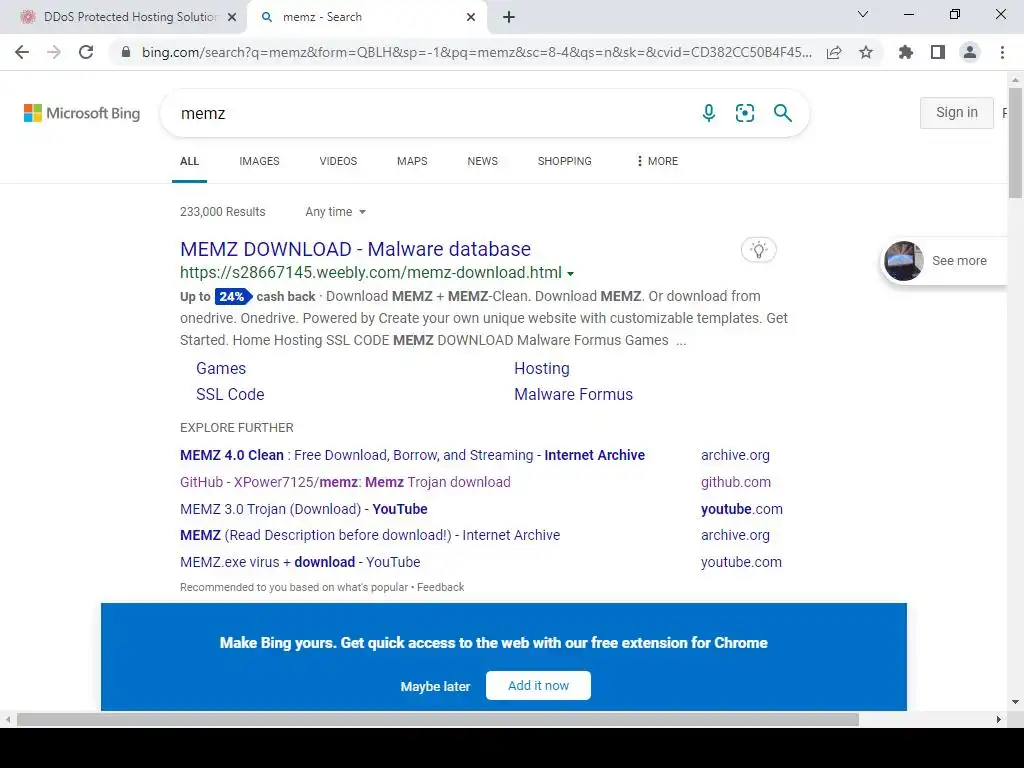Switch to VIDEOS results
Image resolution: width=1024 pixels, height=768 pixels.
tap(338, 161)
